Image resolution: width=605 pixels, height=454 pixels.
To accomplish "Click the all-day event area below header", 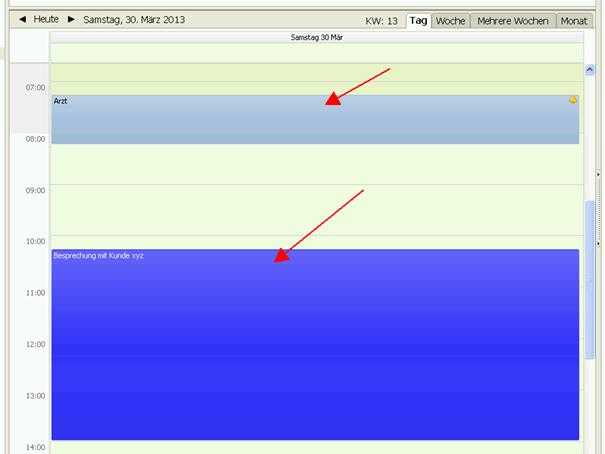I will tap(317, 52).
